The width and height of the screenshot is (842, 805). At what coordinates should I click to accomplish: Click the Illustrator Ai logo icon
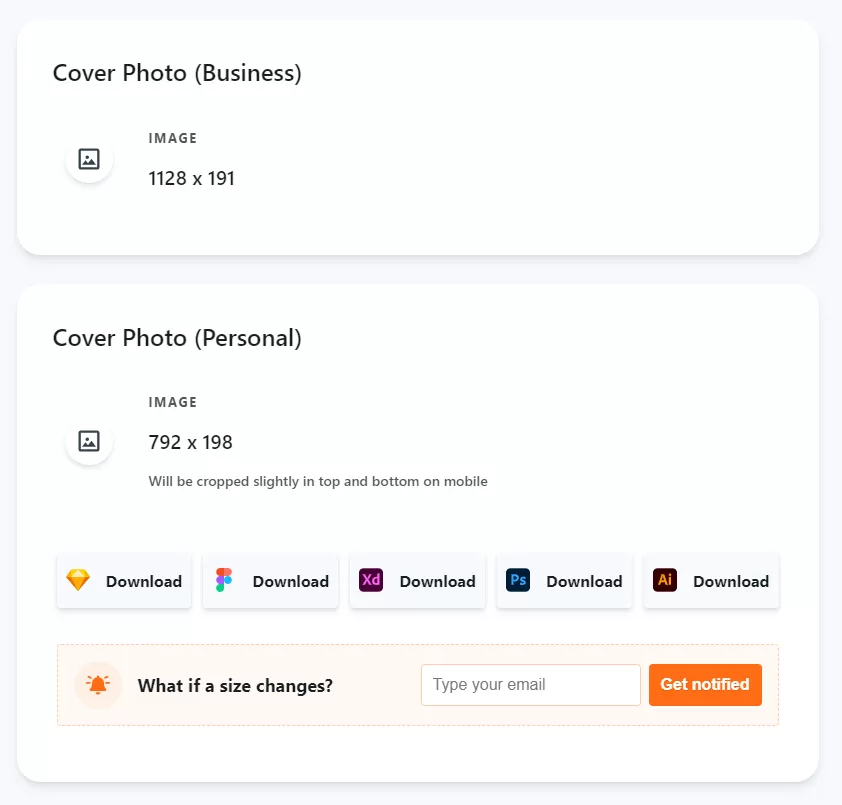[x=665, y=580]
